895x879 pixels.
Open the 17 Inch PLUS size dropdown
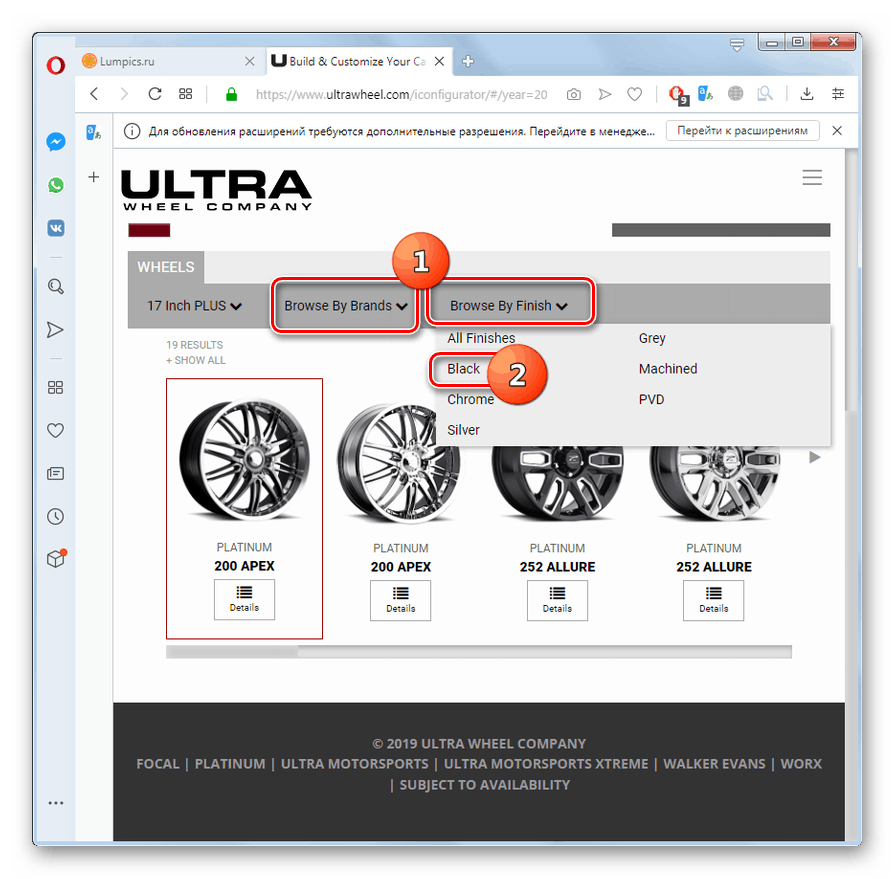(x=193, y=305)
